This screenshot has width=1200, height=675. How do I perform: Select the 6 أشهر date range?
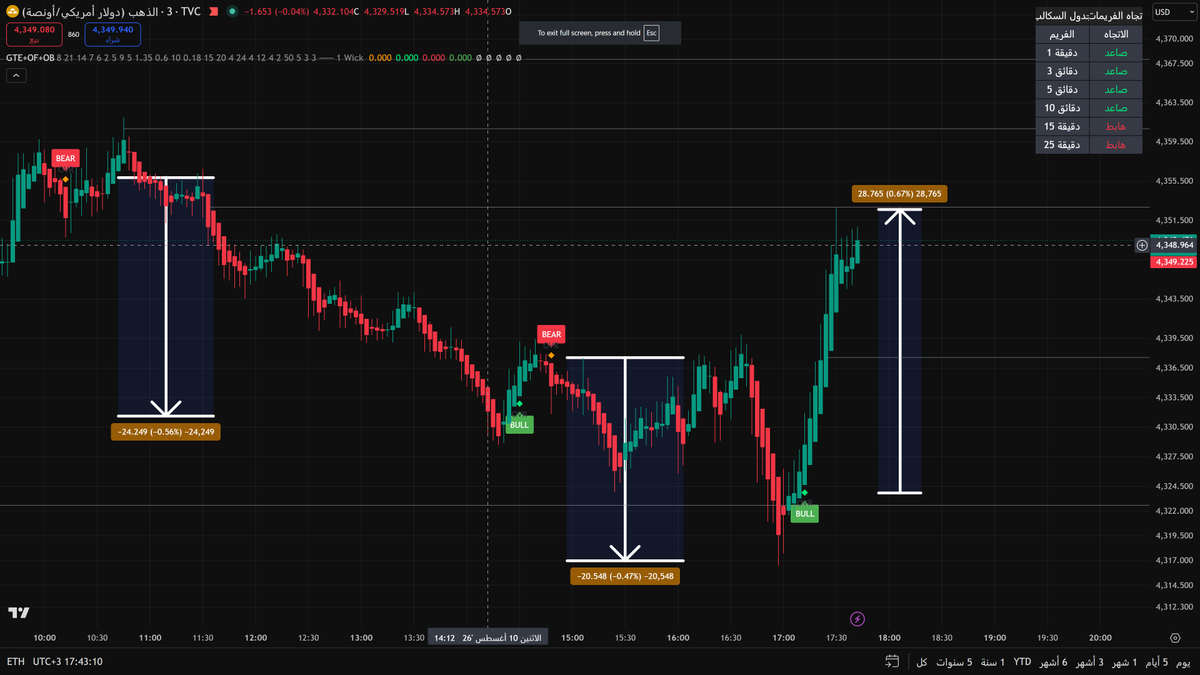point(1052,662)
